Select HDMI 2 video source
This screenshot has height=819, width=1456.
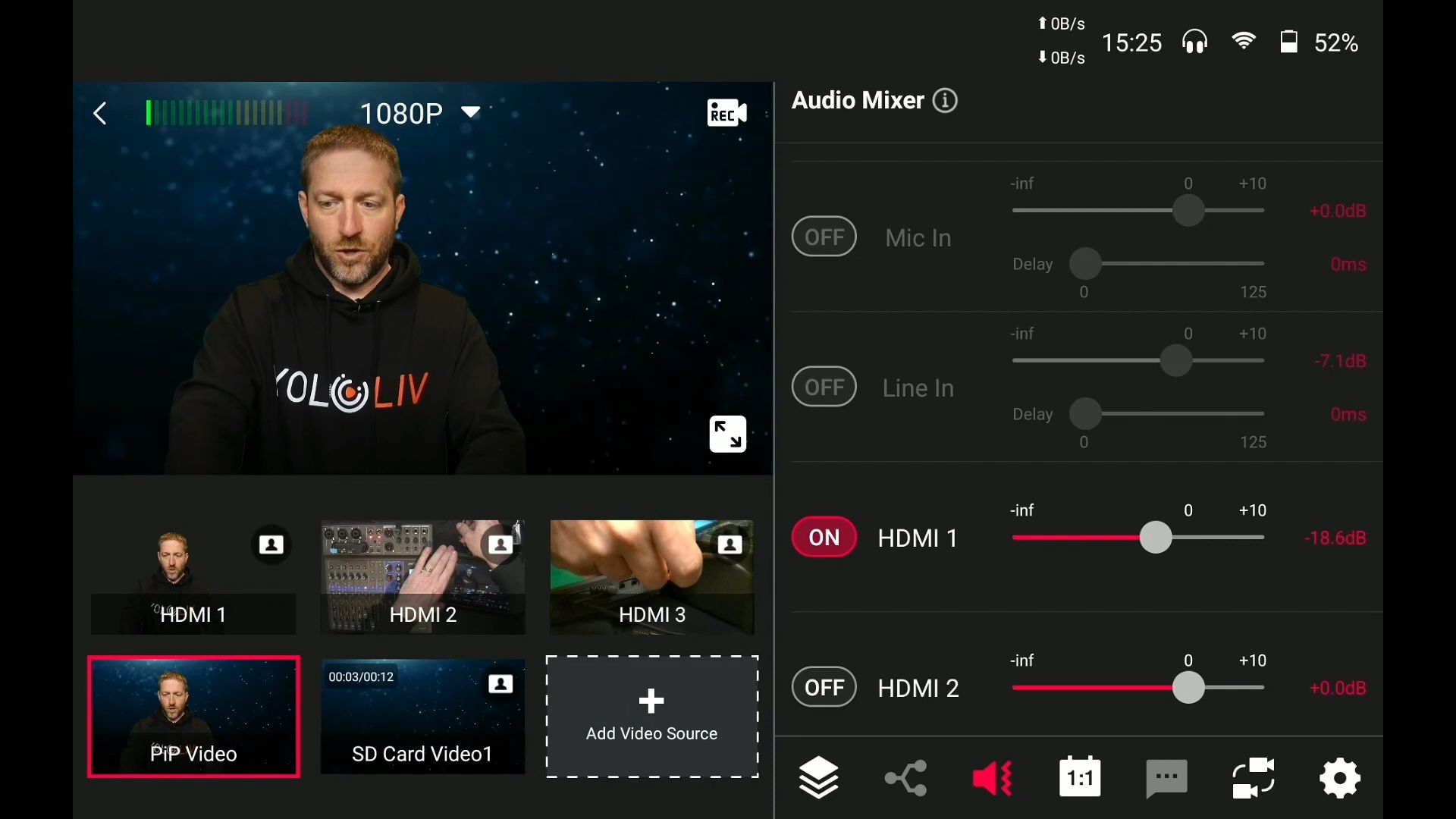(422, 576)
